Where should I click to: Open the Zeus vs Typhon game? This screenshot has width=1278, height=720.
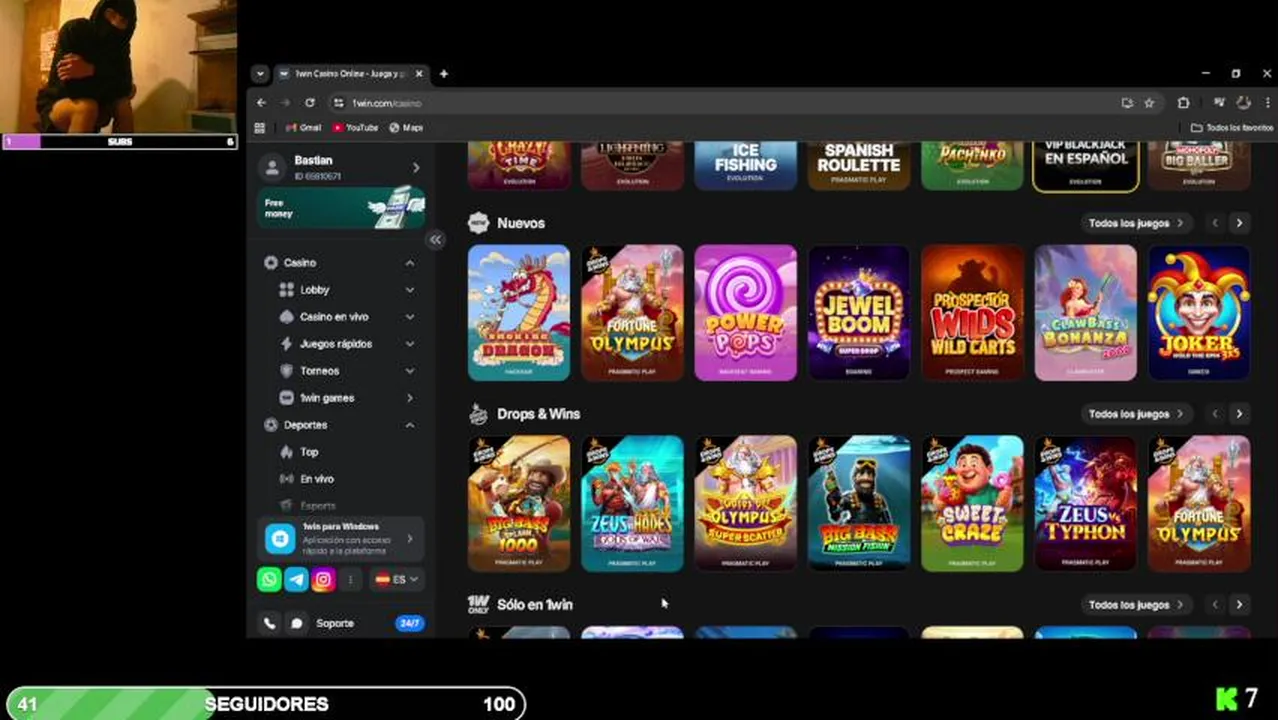pyautogui.click(x=1086, y=503)
